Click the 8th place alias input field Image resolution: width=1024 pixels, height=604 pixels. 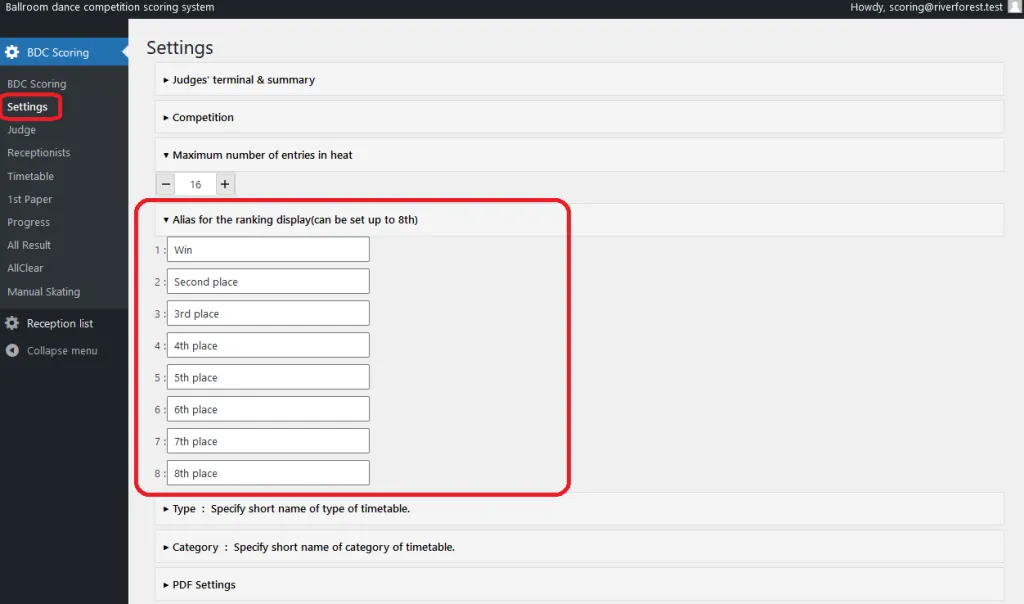coord(268,473)
